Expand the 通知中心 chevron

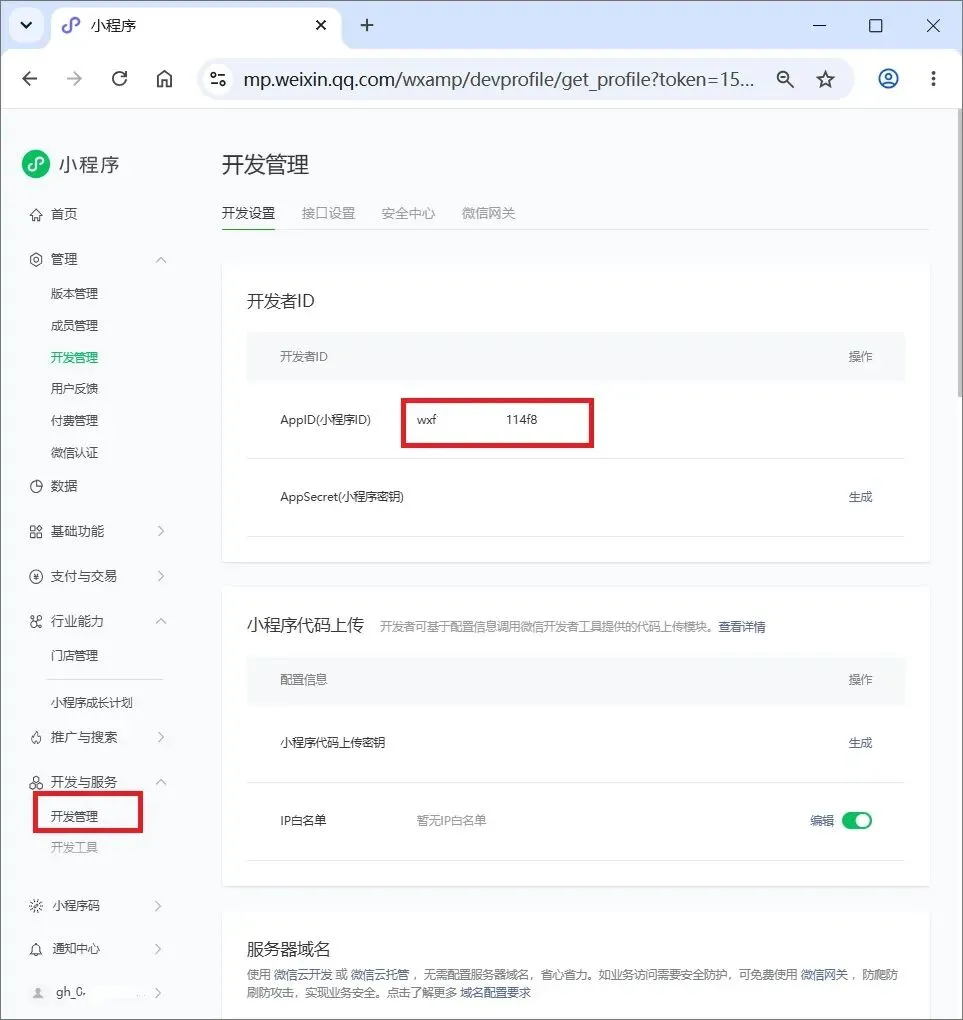point(158,949)
